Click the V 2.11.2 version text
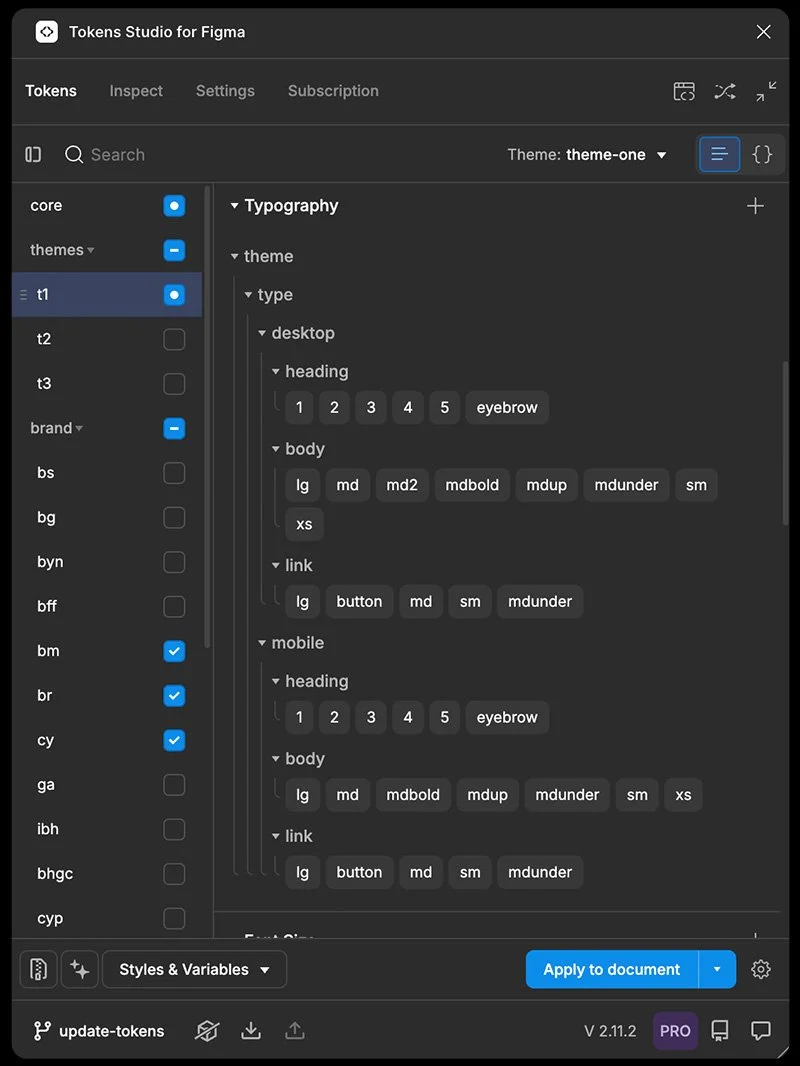Image resolution: width=800 pixels, height=1066 pixels. [610, 1031]
